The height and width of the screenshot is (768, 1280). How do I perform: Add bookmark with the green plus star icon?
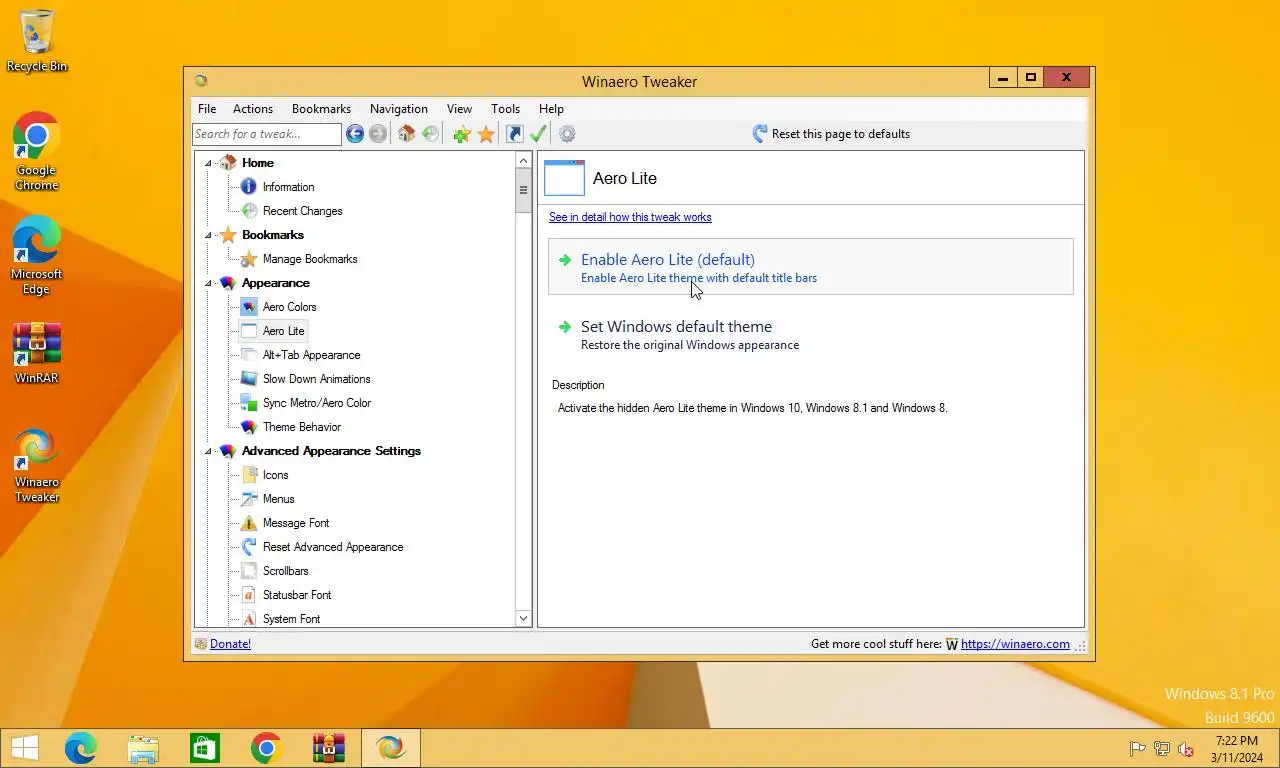pos(462,134)
